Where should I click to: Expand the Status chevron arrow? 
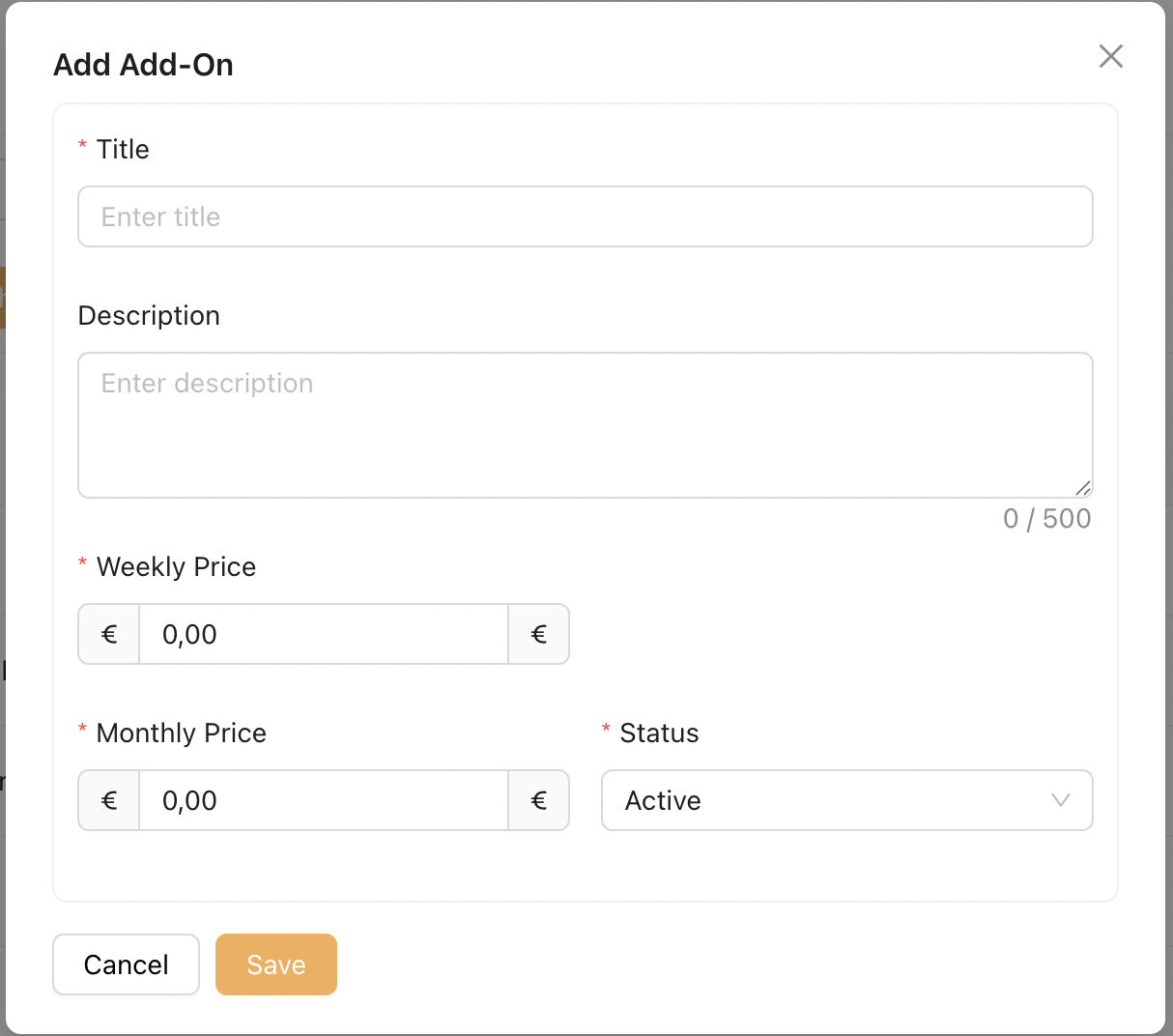(x=1061, y=800)
